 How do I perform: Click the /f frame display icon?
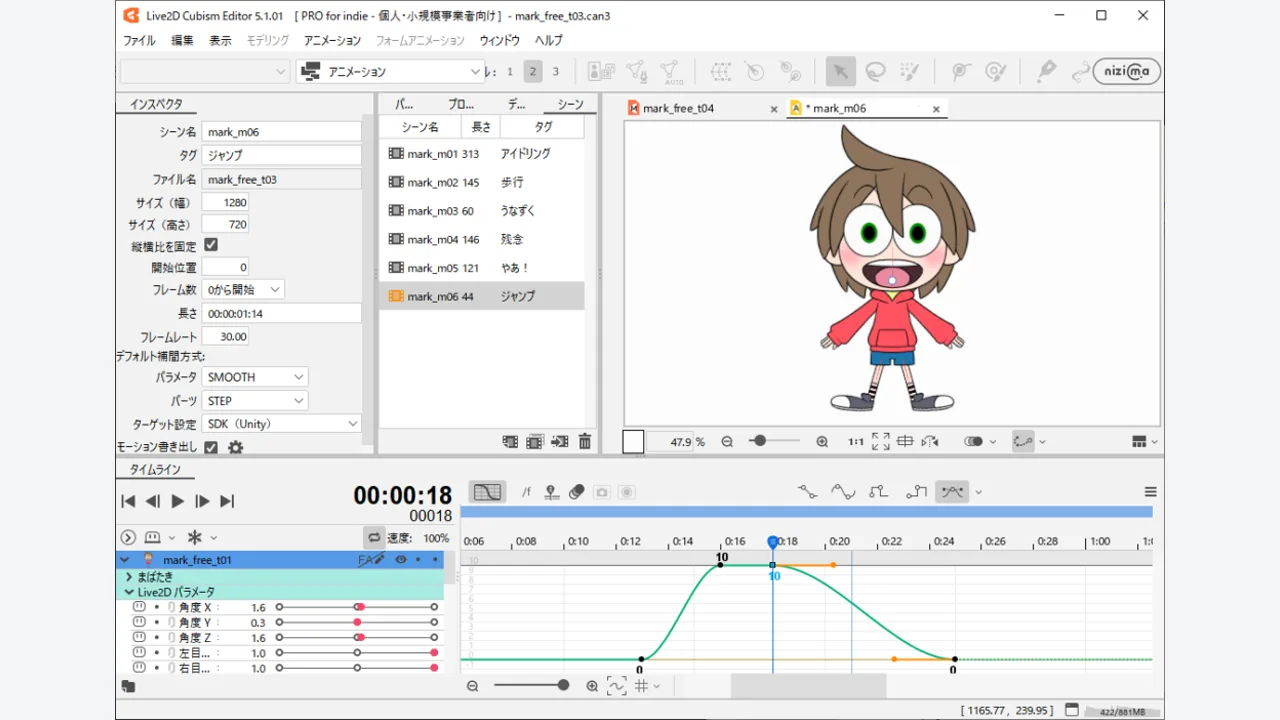[x=526, y=492]
